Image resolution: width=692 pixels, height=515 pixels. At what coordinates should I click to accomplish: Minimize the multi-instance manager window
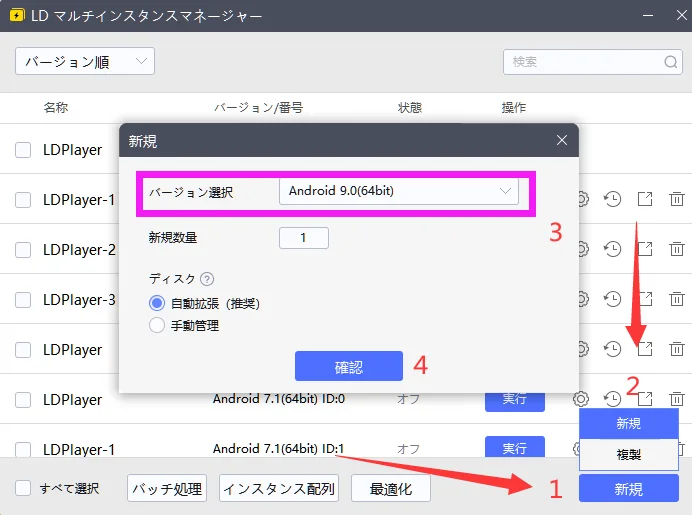(x=648, y=15)
